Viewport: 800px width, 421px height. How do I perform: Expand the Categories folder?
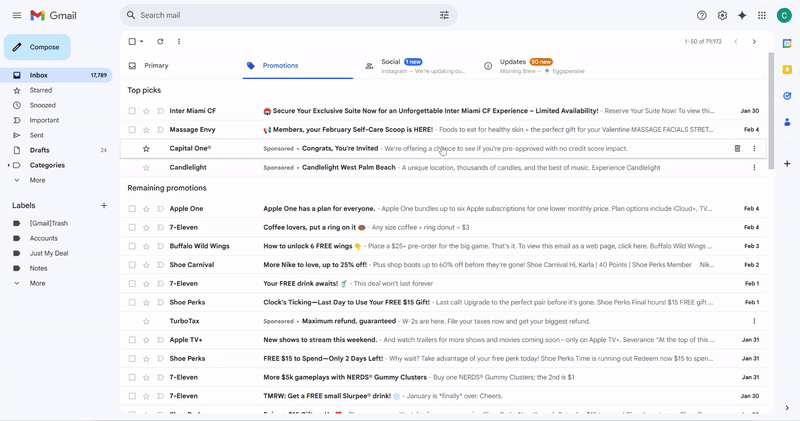click(9, 165)
